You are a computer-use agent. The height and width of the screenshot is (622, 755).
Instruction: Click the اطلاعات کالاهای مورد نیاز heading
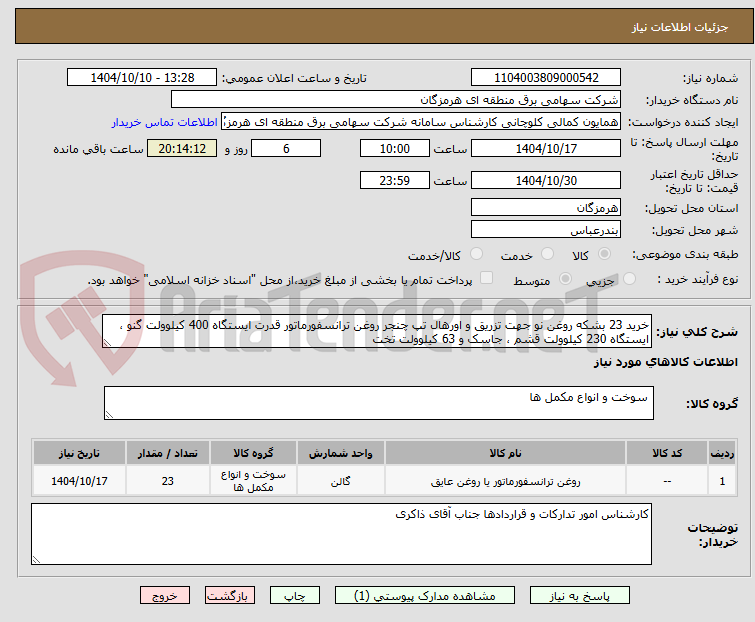[665, 362]
